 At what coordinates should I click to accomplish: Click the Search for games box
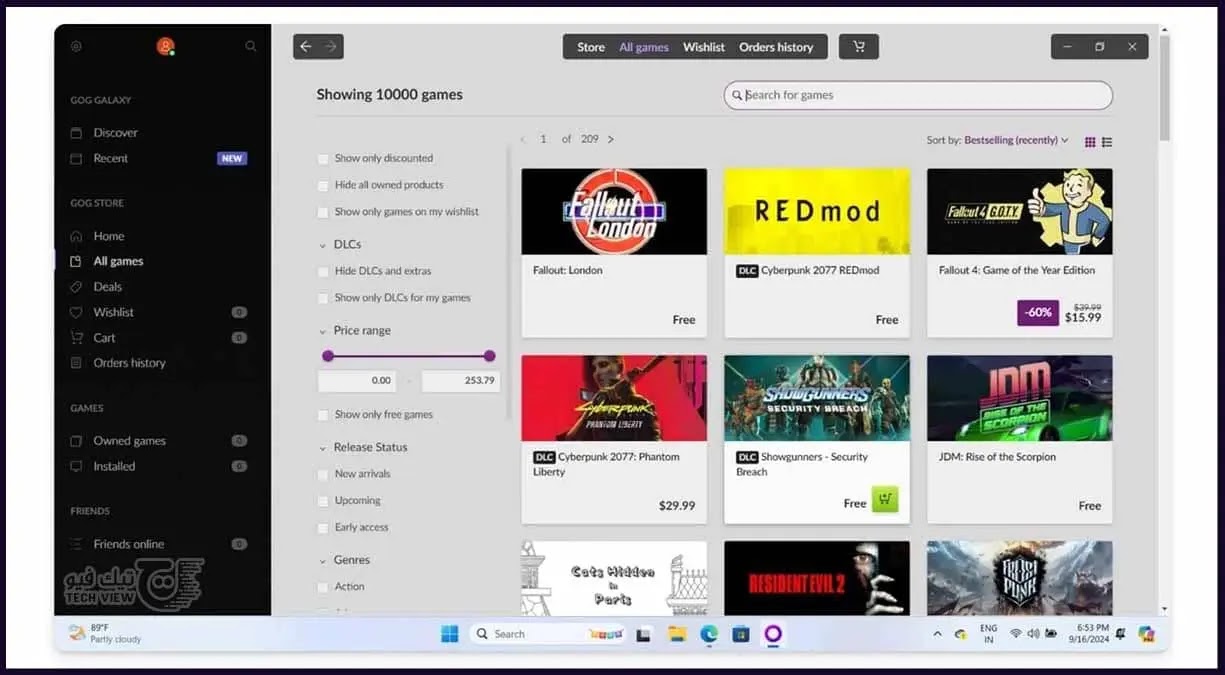click(x=918, y=95)
